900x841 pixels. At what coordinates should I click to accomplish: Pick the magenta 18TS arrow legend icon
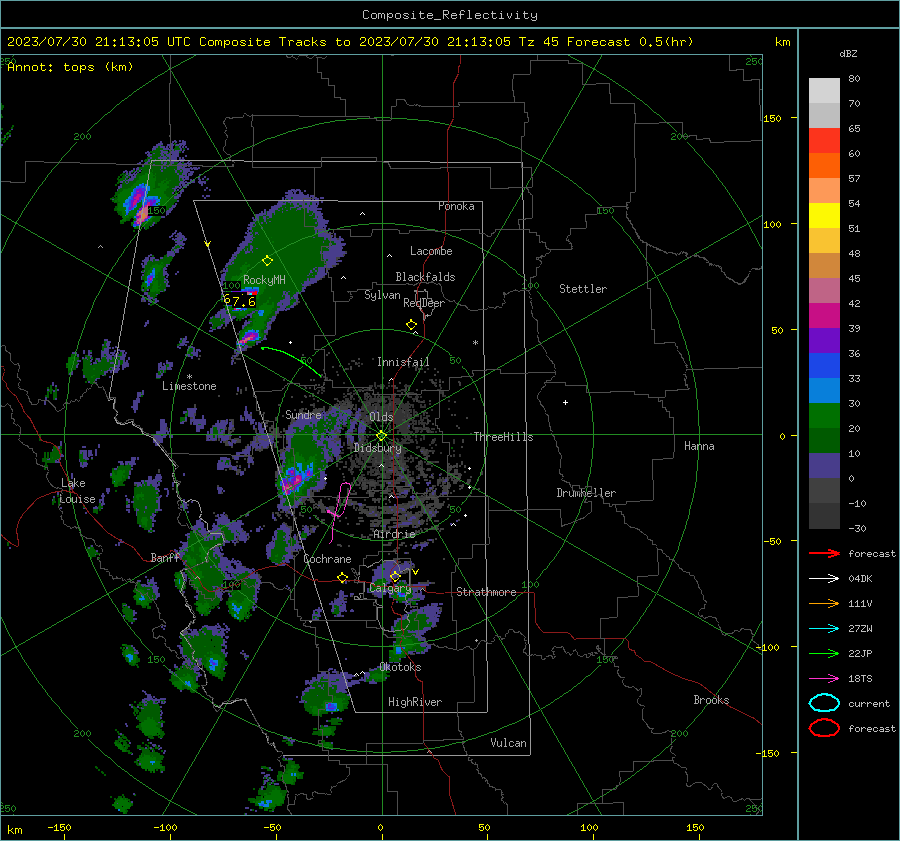point(824,679)
